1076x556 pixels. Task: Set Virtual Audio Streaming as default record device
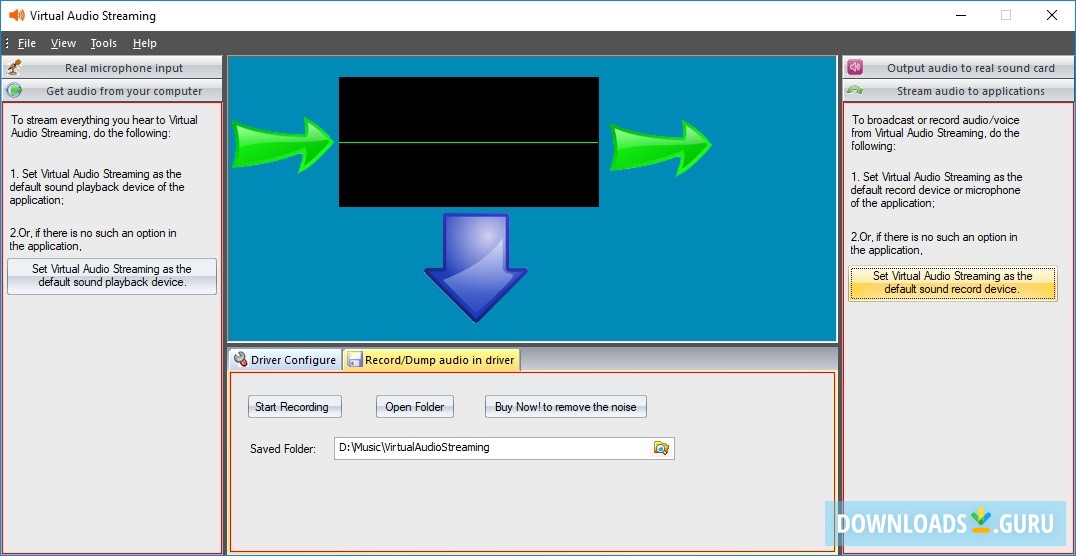click(952, 283)
